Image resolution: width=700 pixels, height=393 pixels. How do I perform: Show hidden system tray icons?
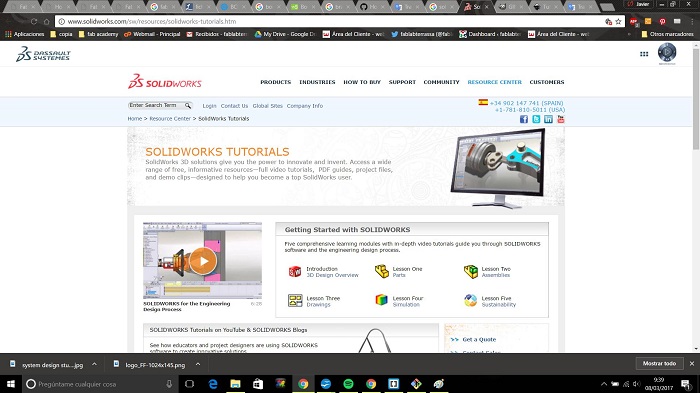click(604, 384)
